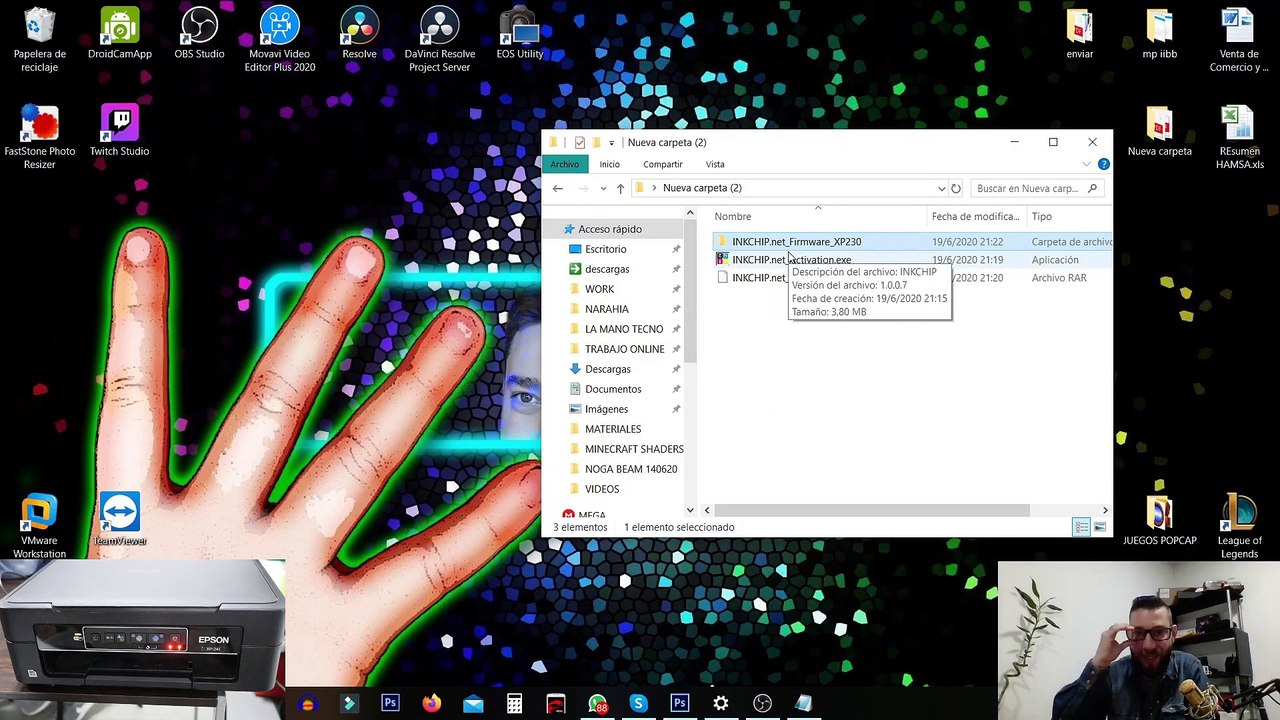
Task: Select the 'enviar' desktop folder
Action: (x=1079, y=34)
